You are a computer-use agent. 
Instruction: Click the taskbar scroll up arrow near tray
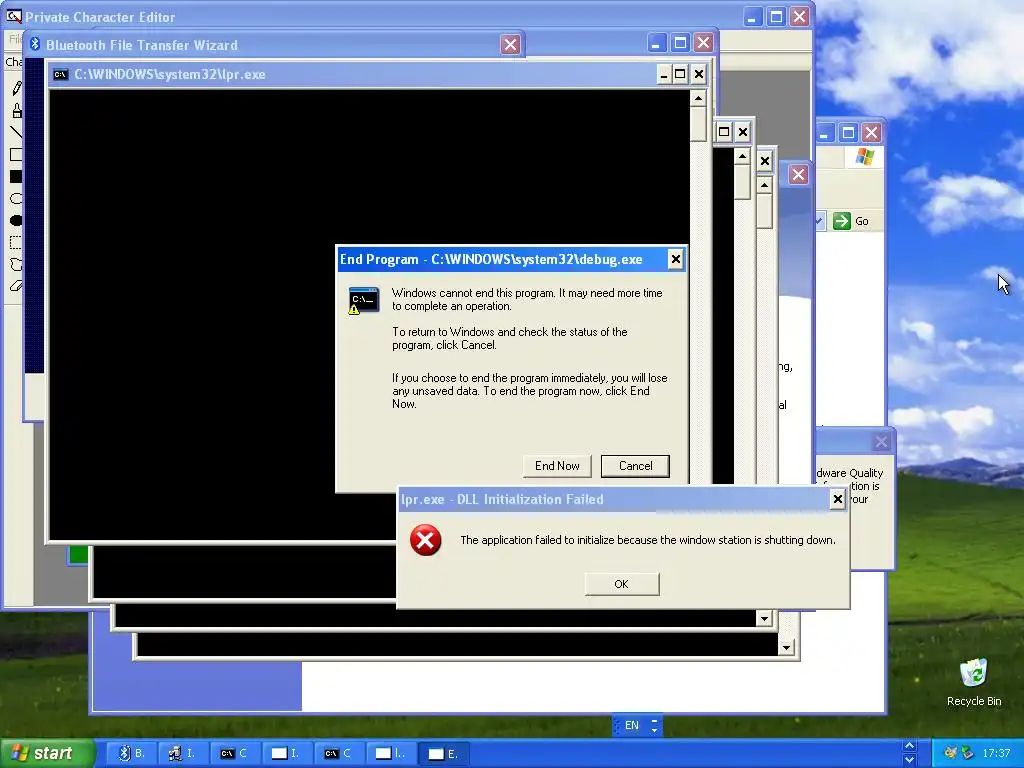[909, 746]
